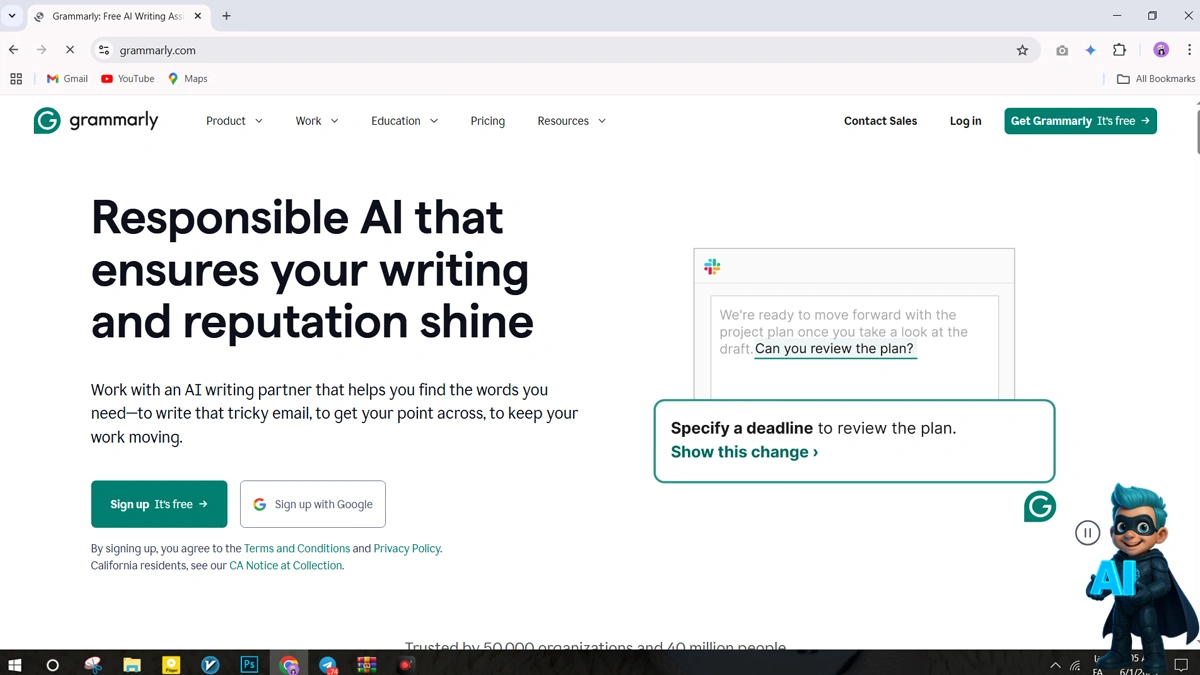Click the network icon in the system tray
The width and height of the screenshot is (1200, 675).
pyautogui.click(x=1075, y=666)
